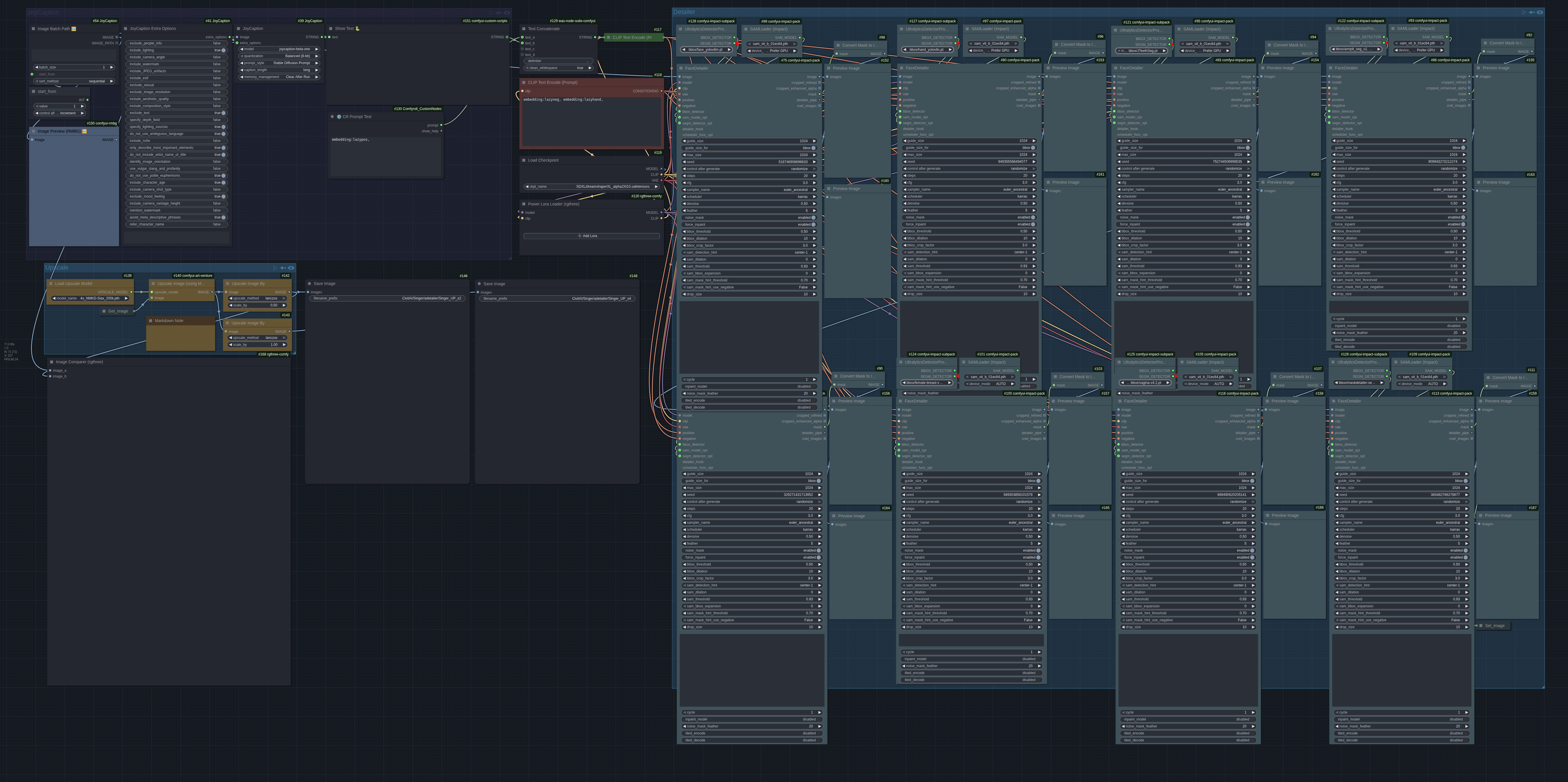Toggle exclude_text in JoyCaption Extra Options
This screenshot has width=1568, height=782.
(x=176, y=113)
